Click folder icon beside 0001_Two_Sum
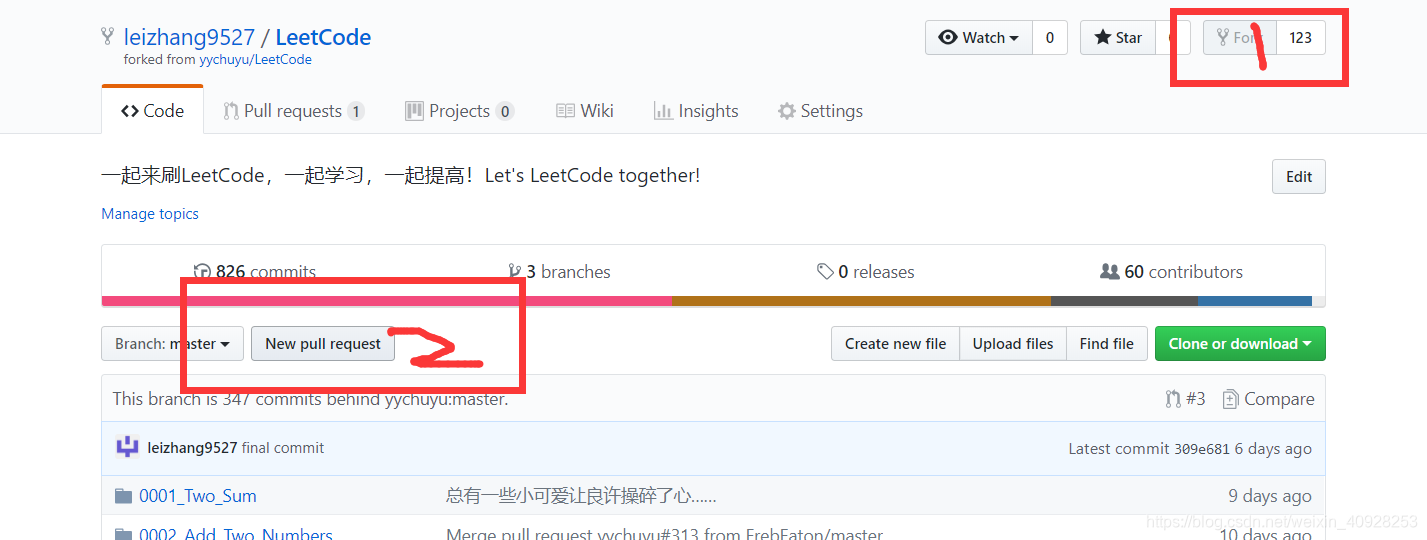Image resolution: width=1427 pixels, height=540 pixels. point(123,496)
